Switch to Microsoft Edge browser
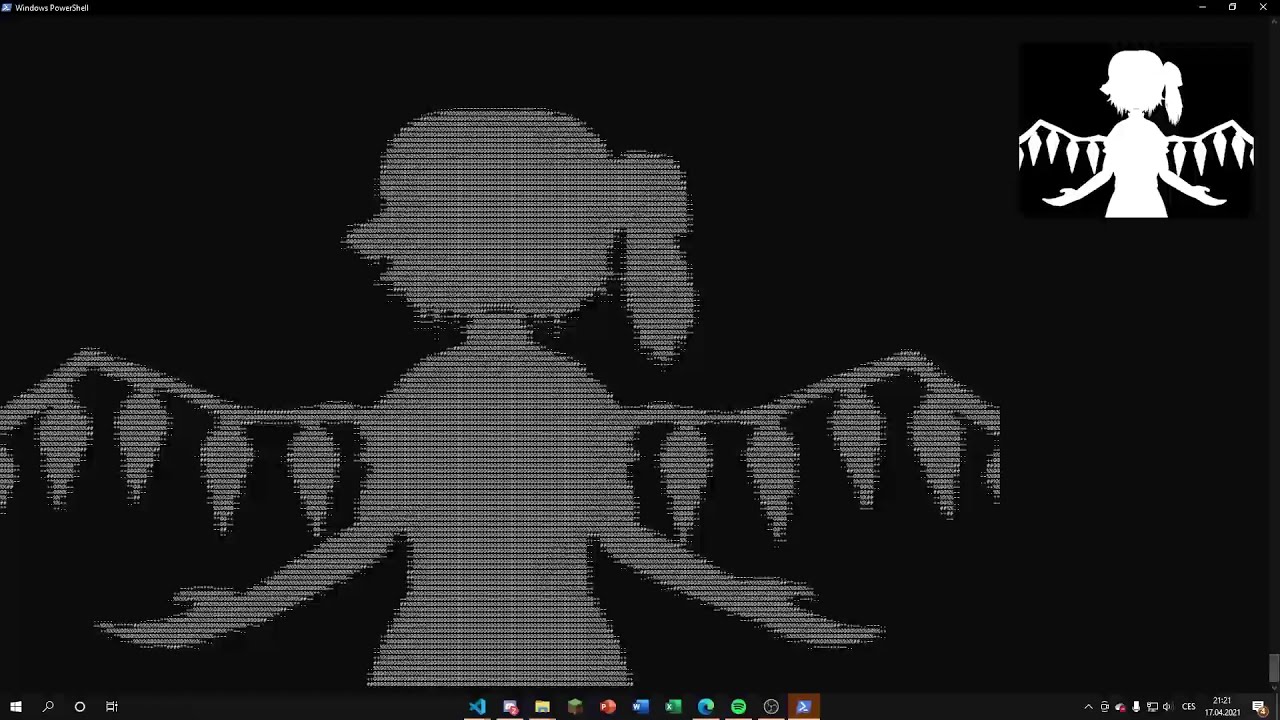 pos(706,707)
